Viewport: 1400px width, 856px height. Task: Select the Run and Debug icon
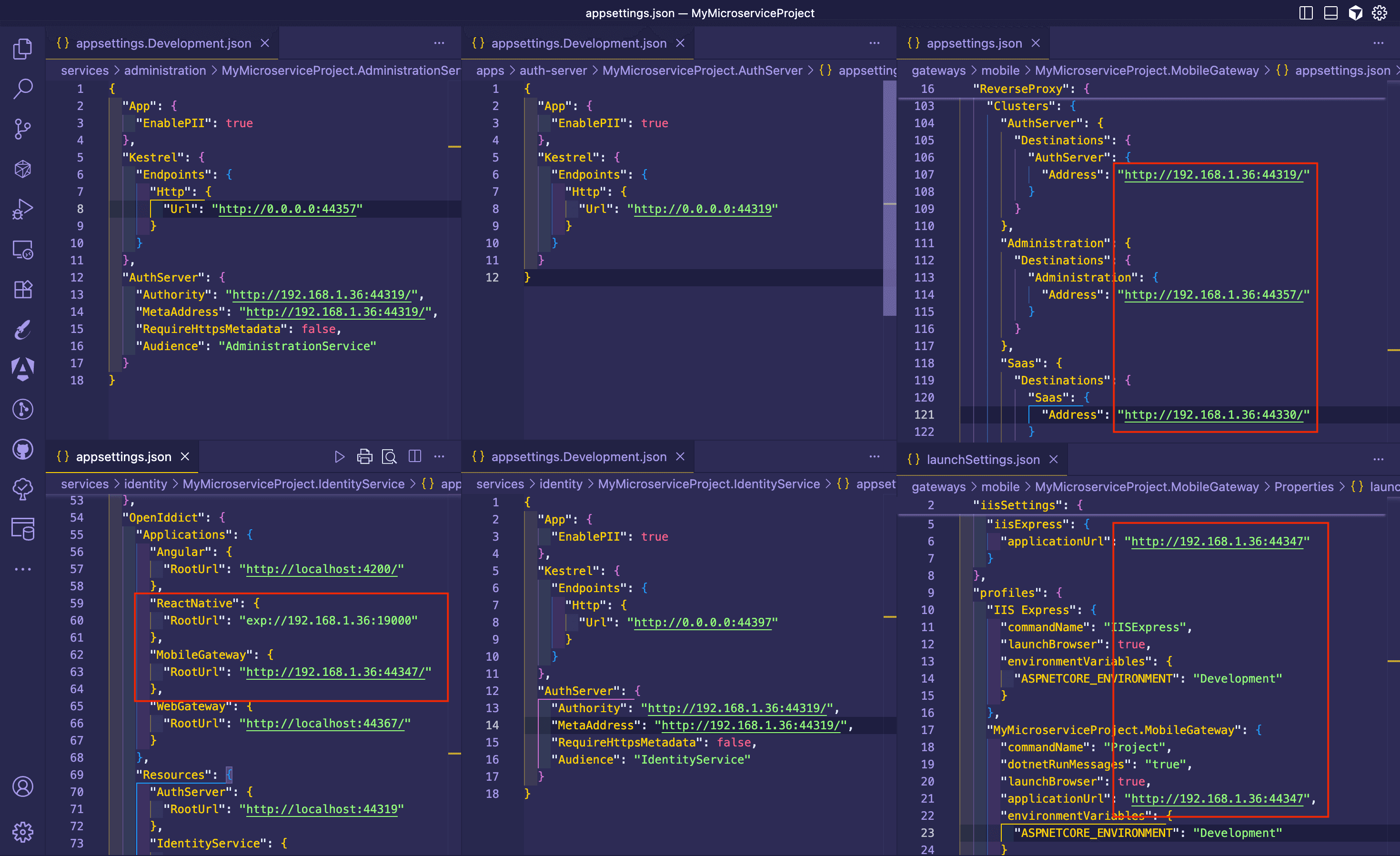pos(23,209)
